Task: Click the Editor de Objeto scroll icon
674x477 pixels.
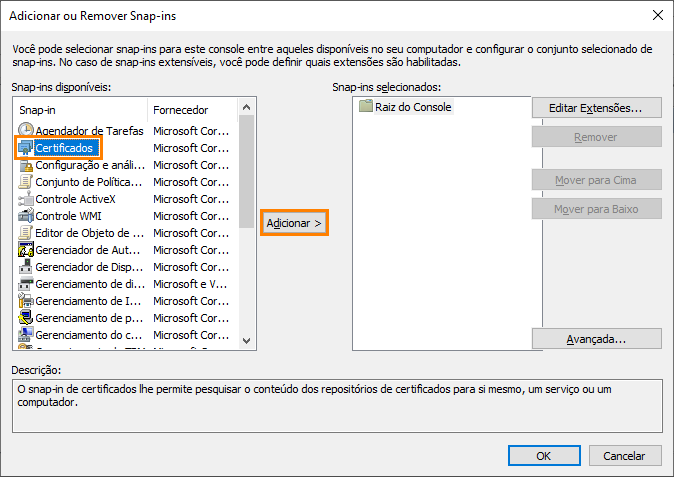Action: pyautogui.click(x=26, y=233)
